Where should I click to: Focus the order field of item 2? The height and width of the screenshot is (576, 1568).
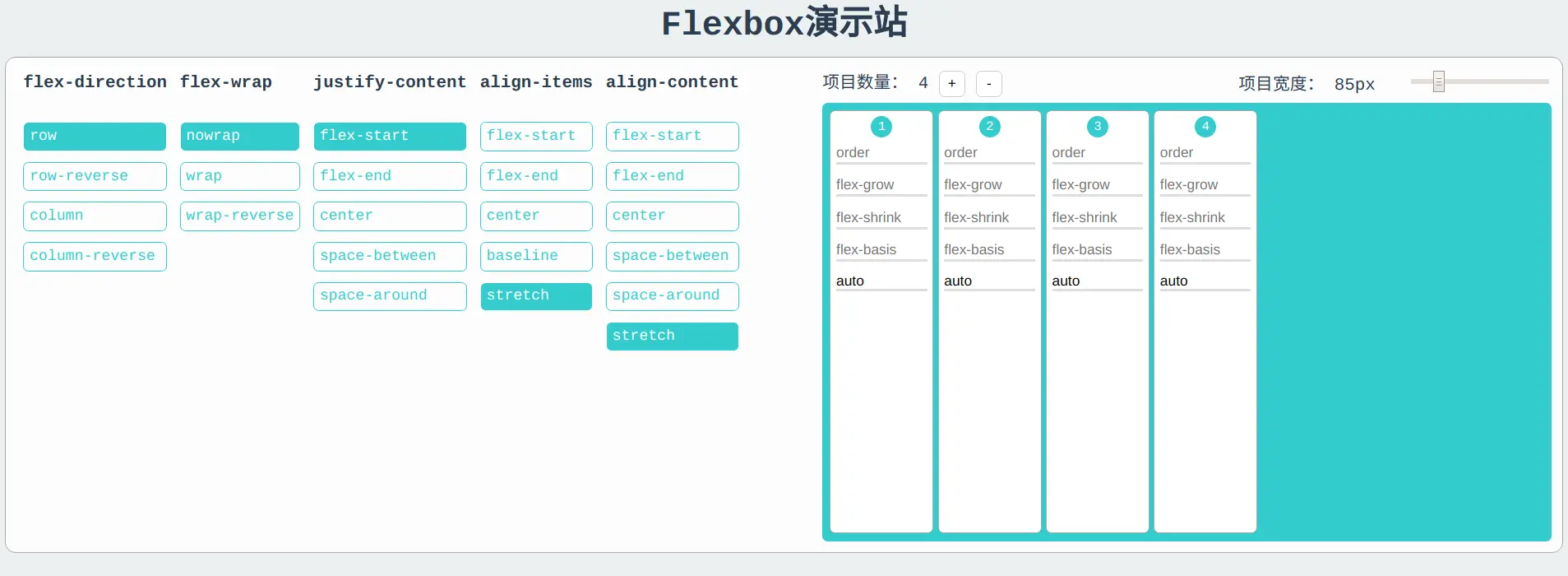pos(989,153)
